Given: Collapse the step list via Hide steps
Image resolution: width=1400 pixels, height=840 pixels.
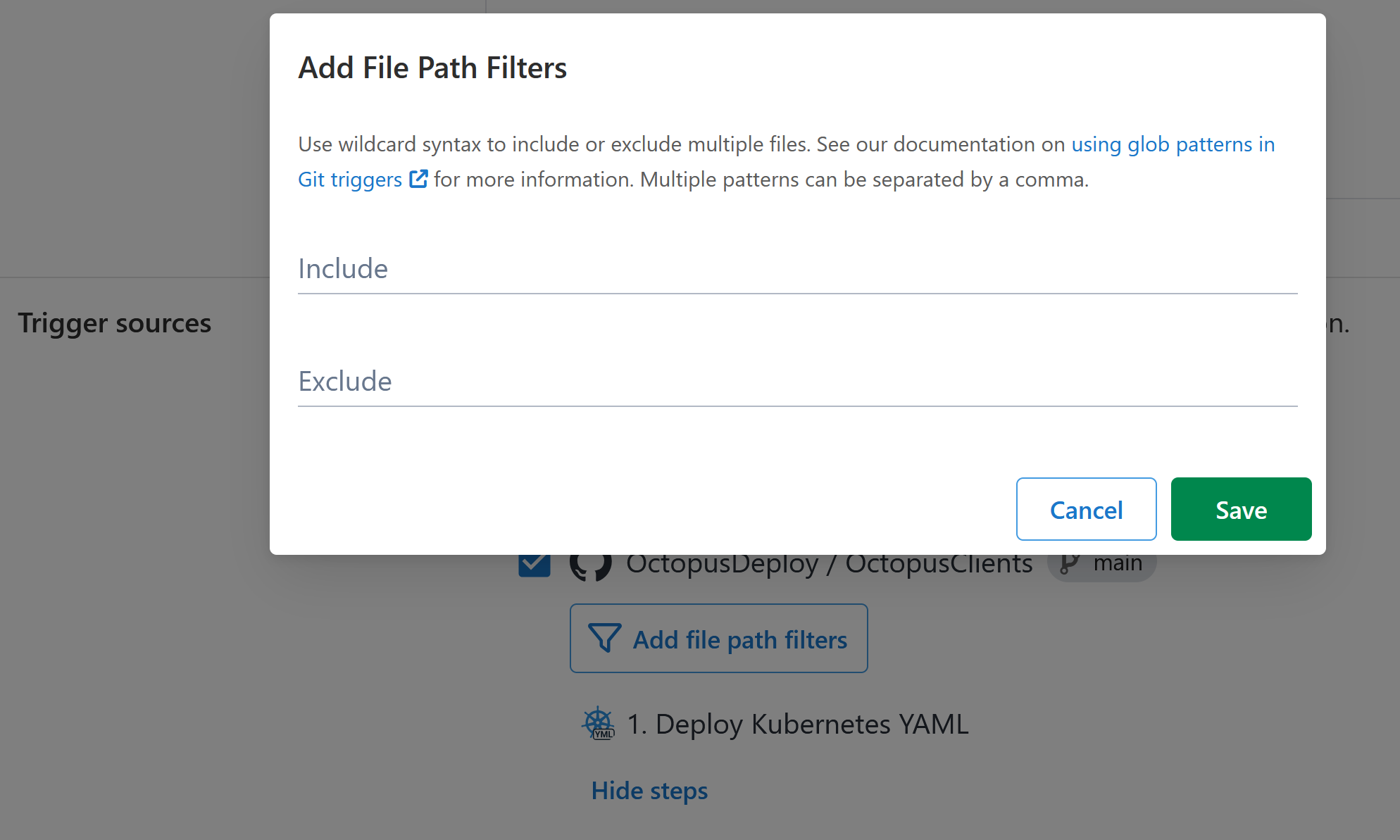Looking at the screenshot, I should [649, 790].
